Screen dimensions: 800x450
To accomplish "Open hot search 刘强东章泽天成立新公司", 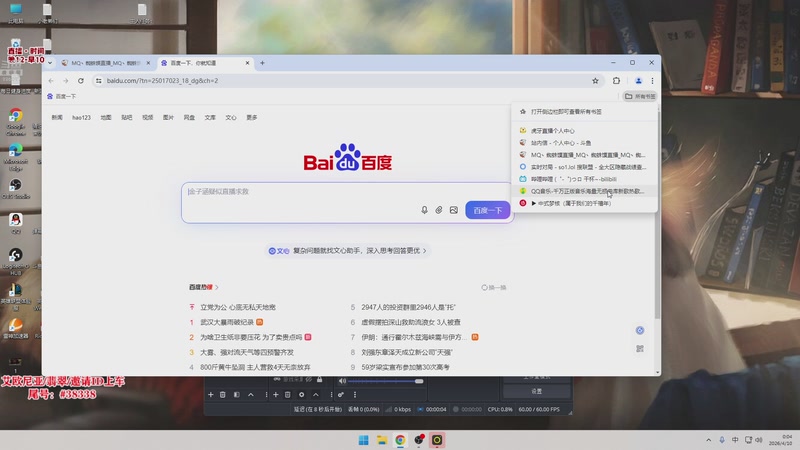I will [x=407, y=352].
